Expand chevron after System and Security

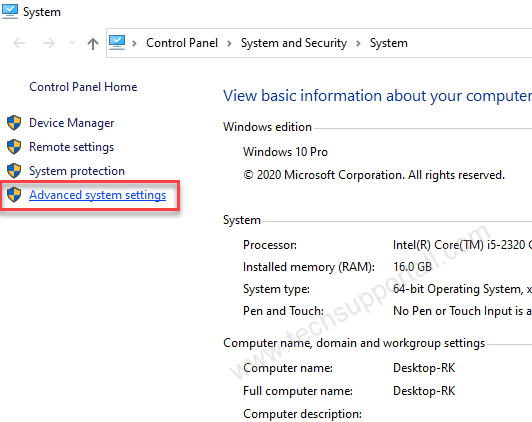coord(358,43)
